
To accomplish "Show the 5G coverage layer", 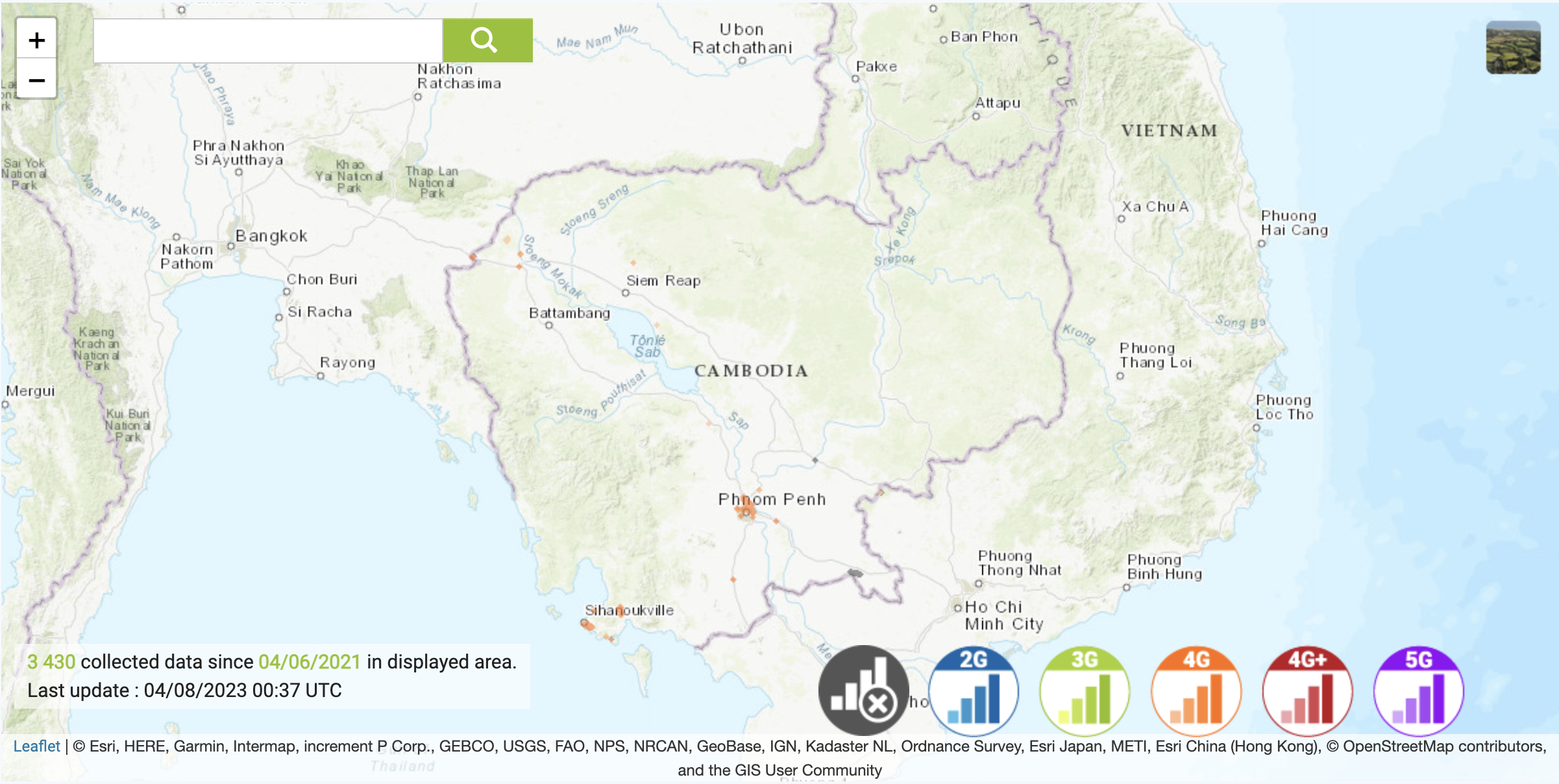I will pyautogui.click(x=1419, y=691).
